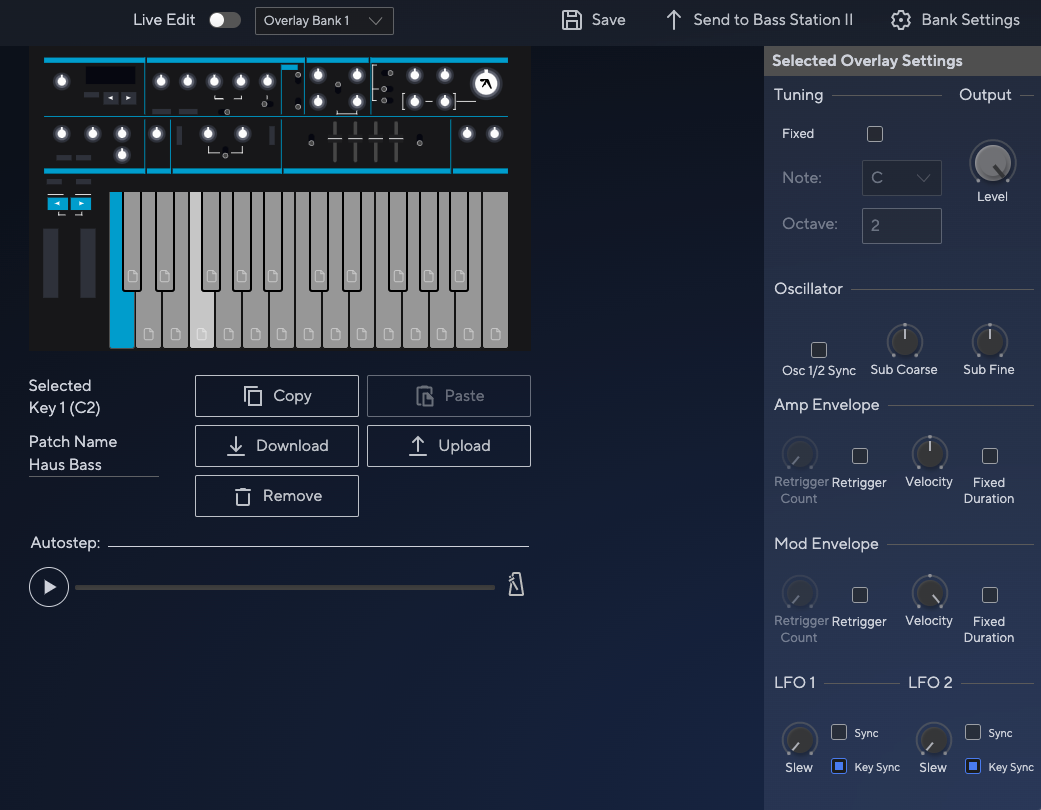Click the mod wheel strip
This screenshot has width=1041, height=810.
pos(88,263)
